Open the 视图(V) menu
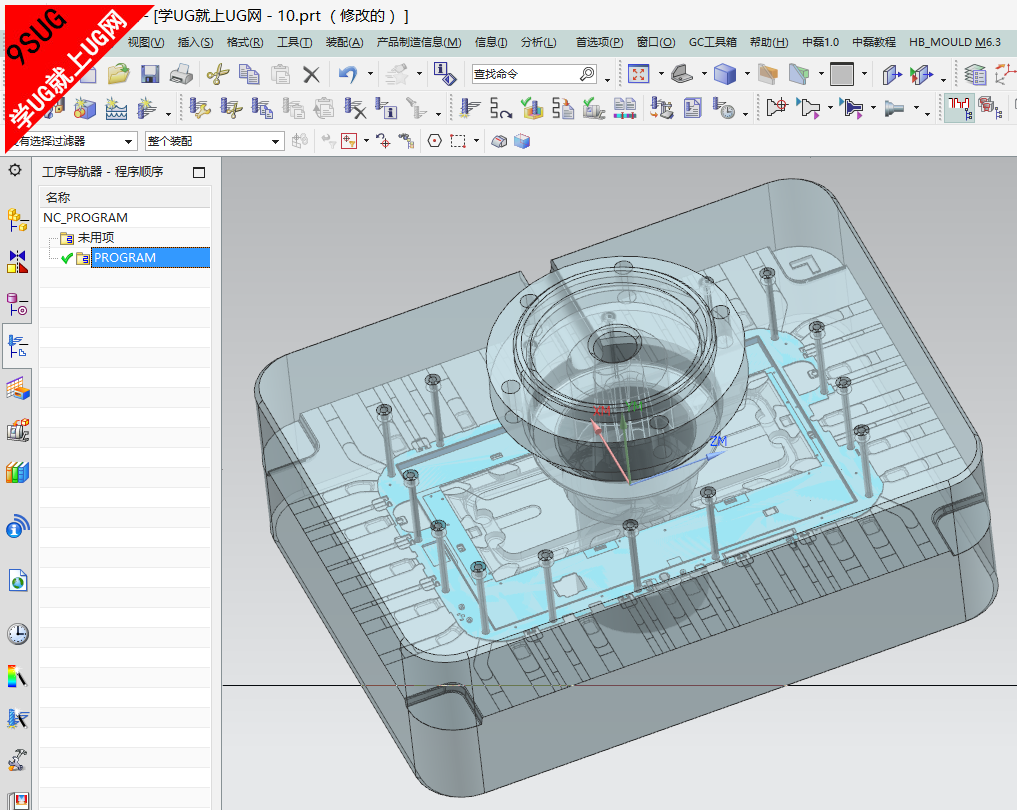The width and height of the screenshot is (1017, 810). [x=145, y=42]
